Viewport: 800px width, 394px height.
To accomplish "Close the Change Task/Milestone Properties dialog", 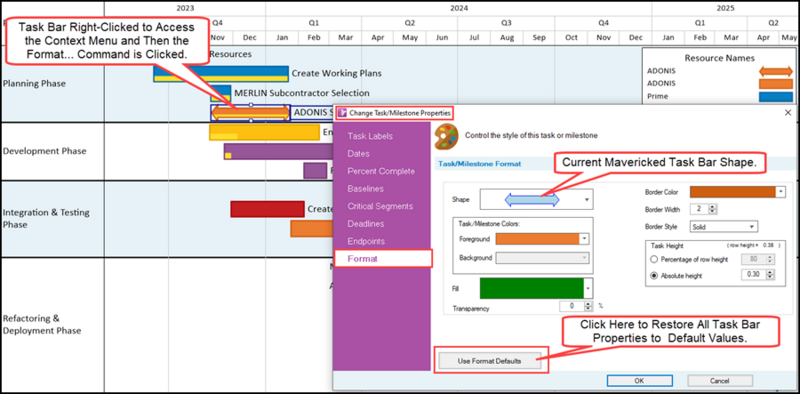I will point(788,112).
